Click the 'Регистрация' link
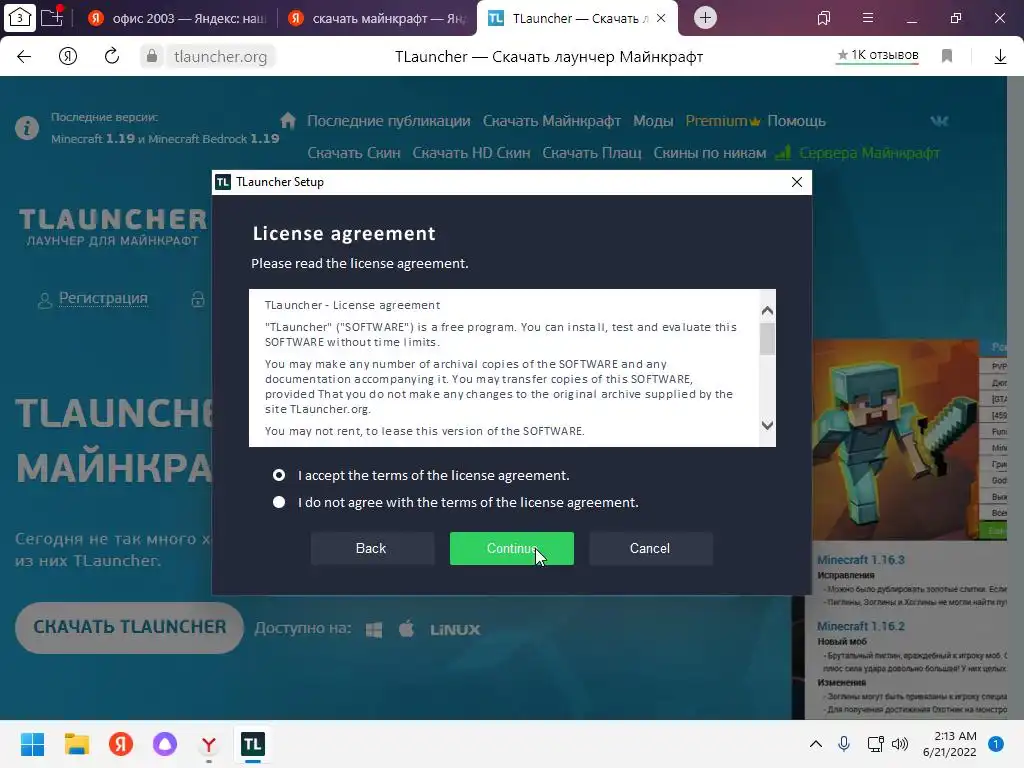 tap(103, 298)
